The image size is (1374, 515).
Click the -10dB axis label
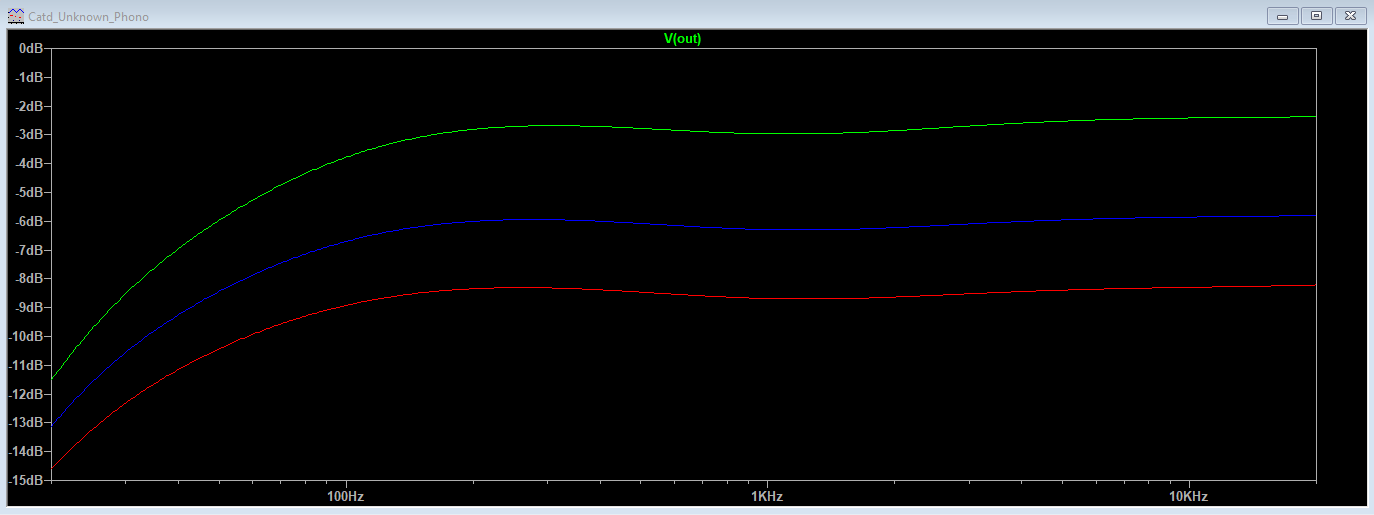[x=26, y=336]
